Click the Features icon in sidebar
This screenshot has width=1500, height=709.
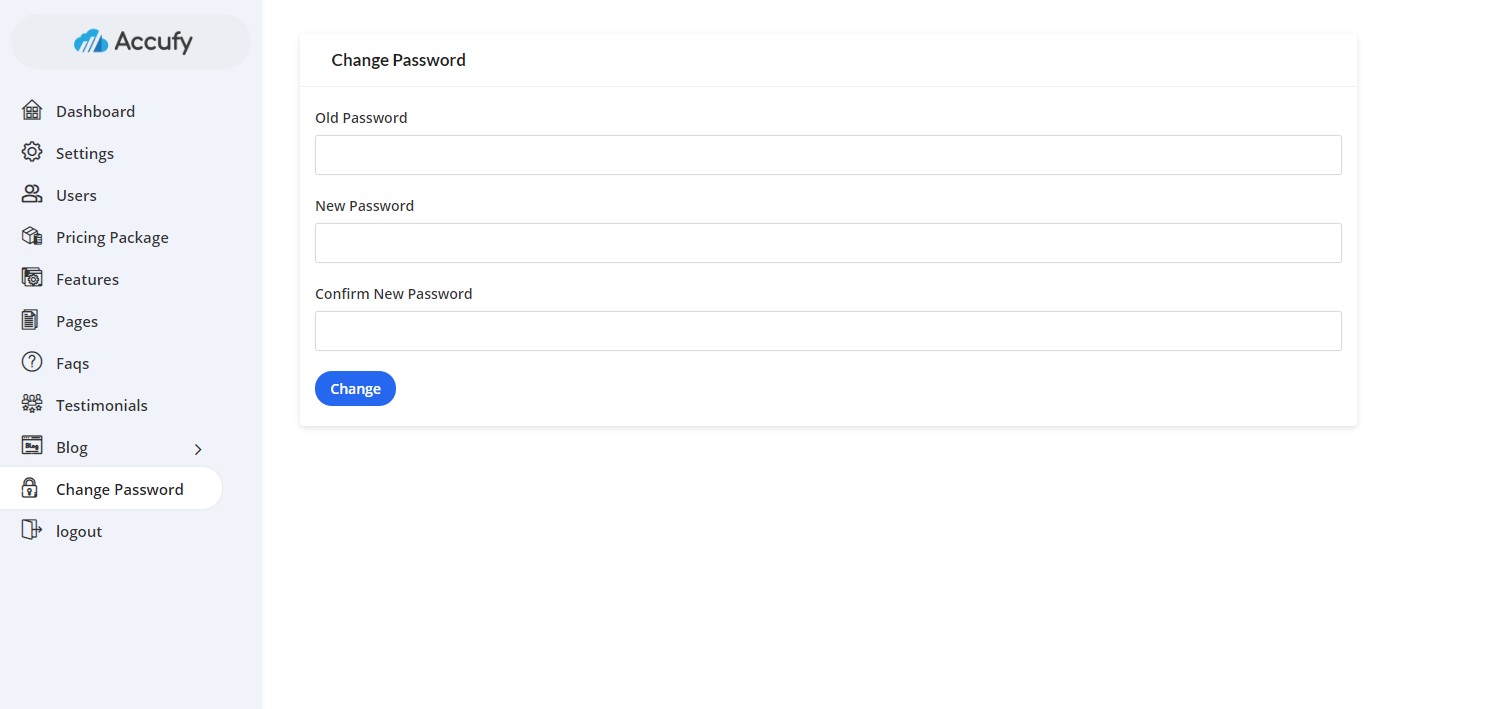32,278
